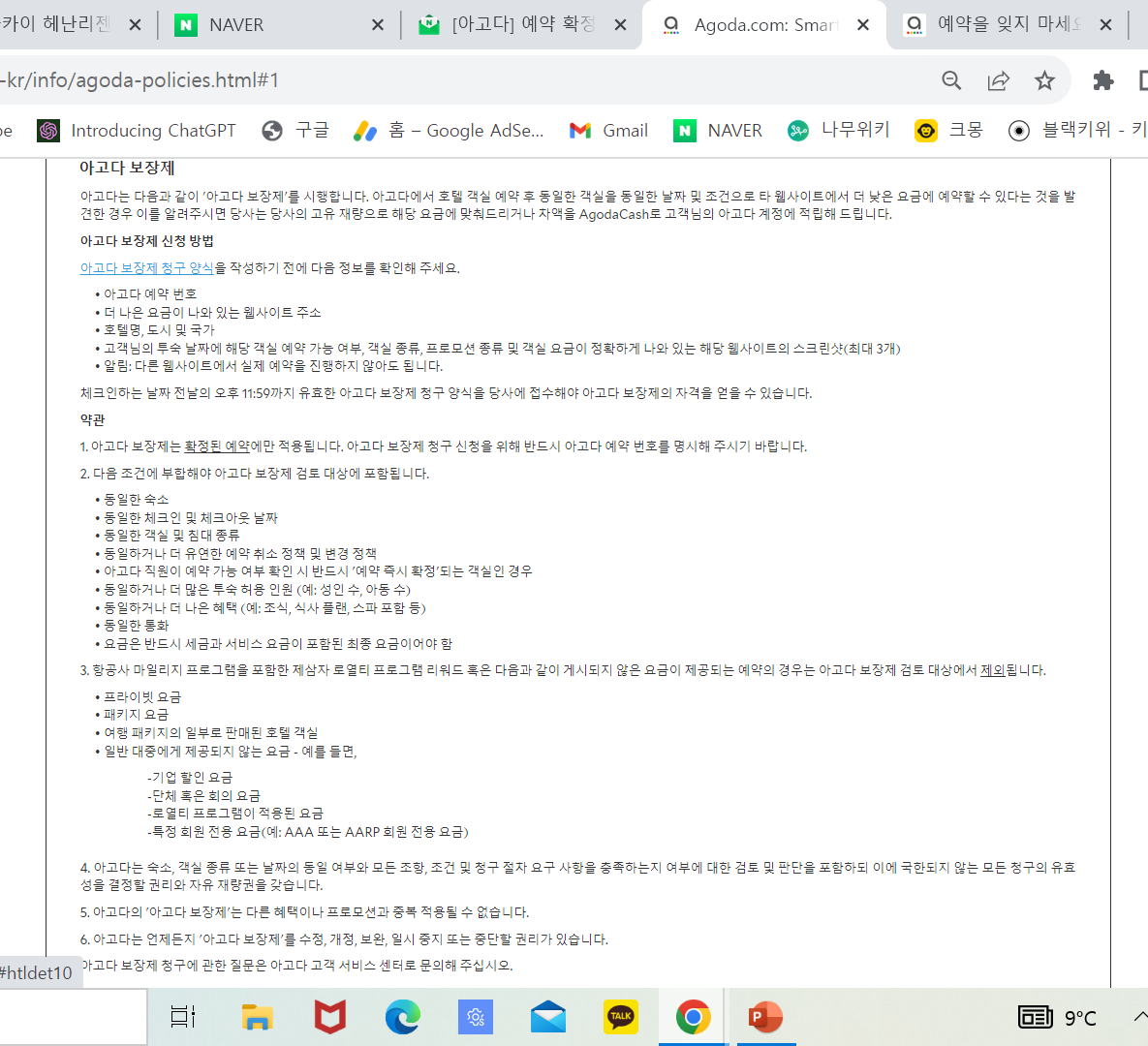Bookmark this page with the star icon
The image size is (1148, 1046).
(x=1044, y=80)
